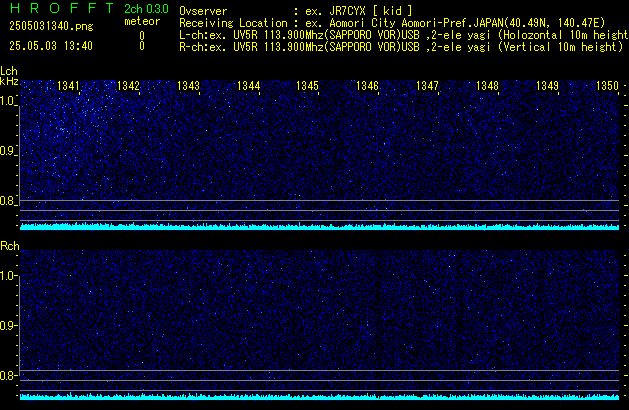Click the Lch 0.8 kHz axis label
Screen dimensions: 629x410
click(x=8, y=201)
